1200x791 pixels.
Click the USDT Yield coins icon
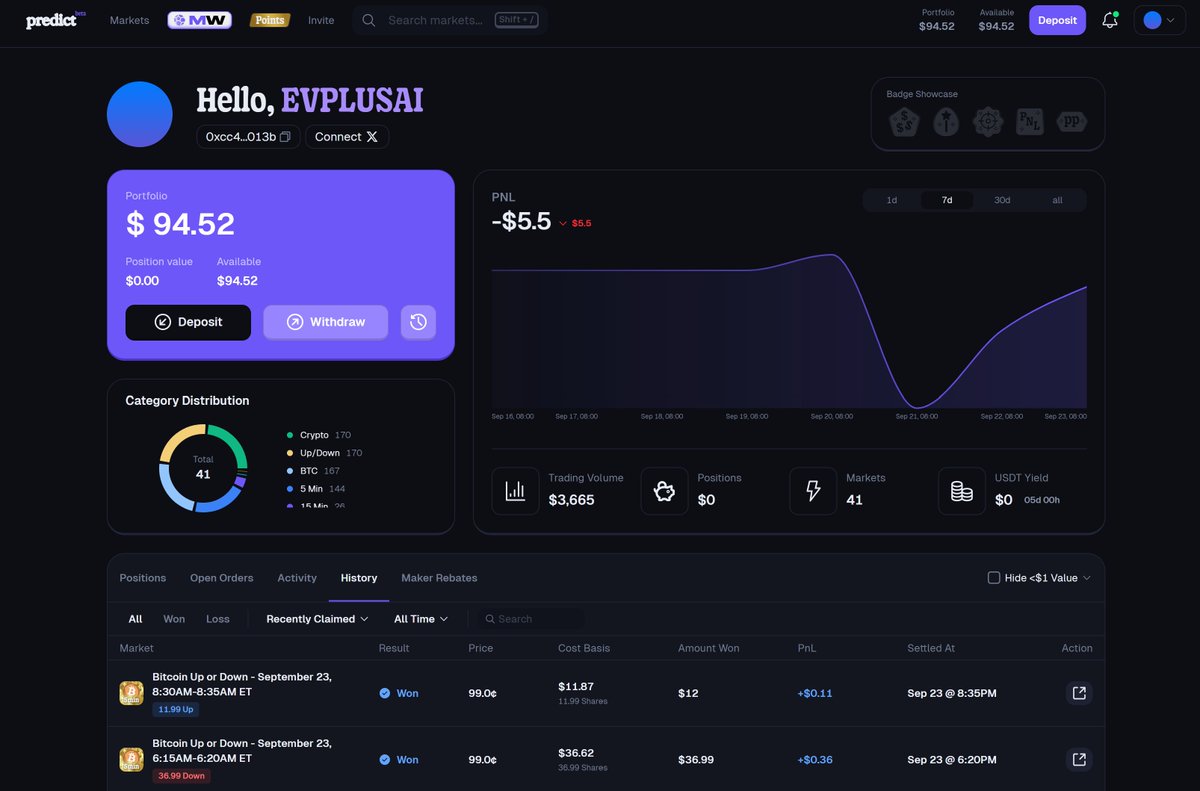[962, 491]
